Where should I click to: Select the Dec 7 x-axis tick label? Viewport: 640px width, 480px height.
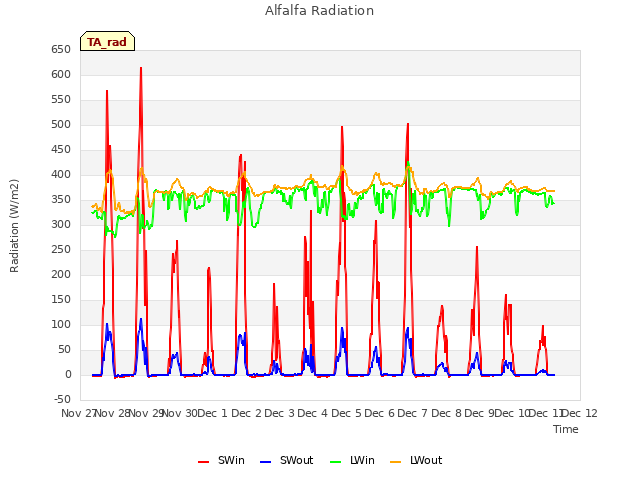coord(413,413)
